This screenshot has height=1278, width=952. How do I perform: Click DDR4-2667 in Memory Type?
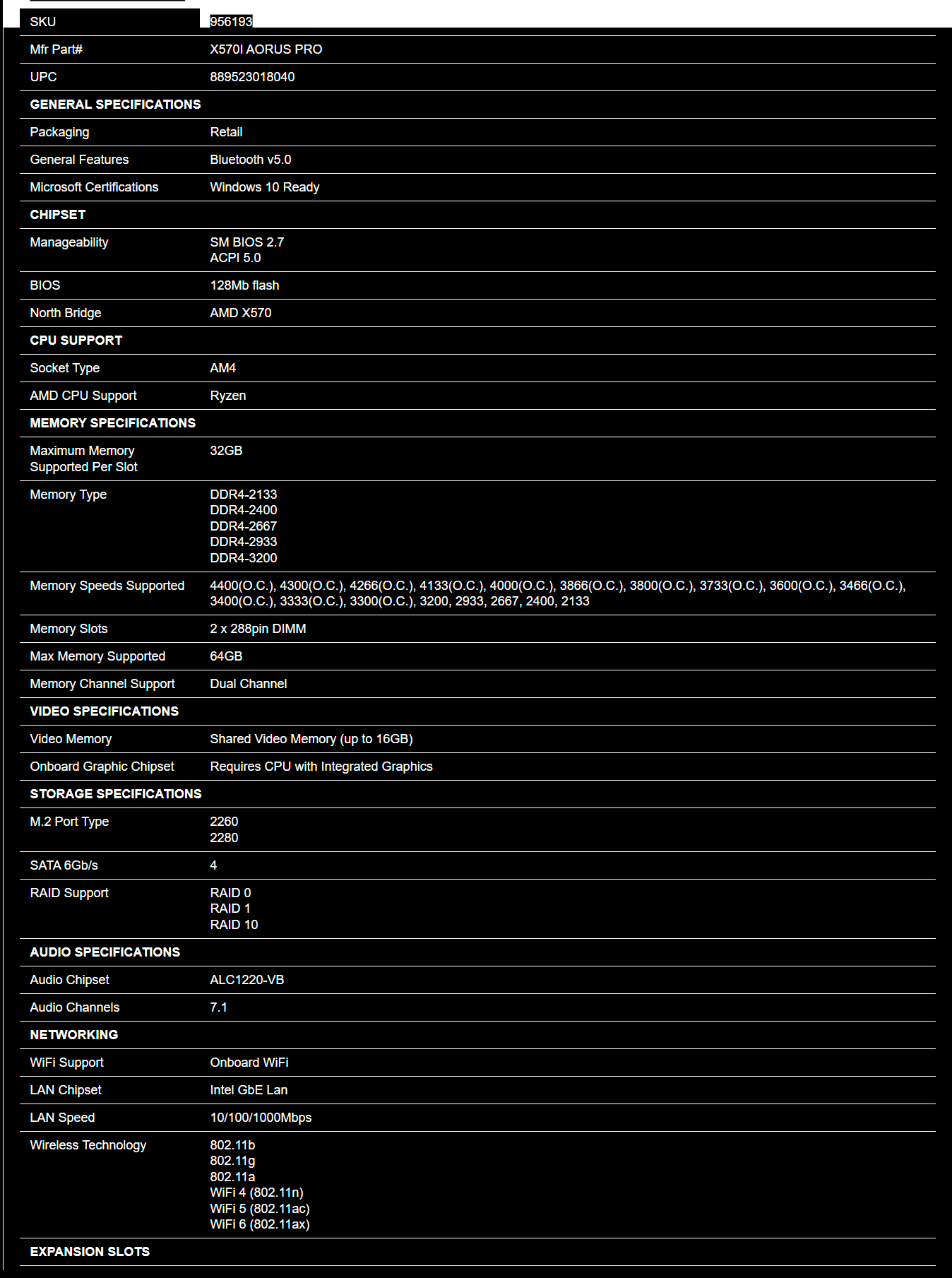click(x=244, y=526)
